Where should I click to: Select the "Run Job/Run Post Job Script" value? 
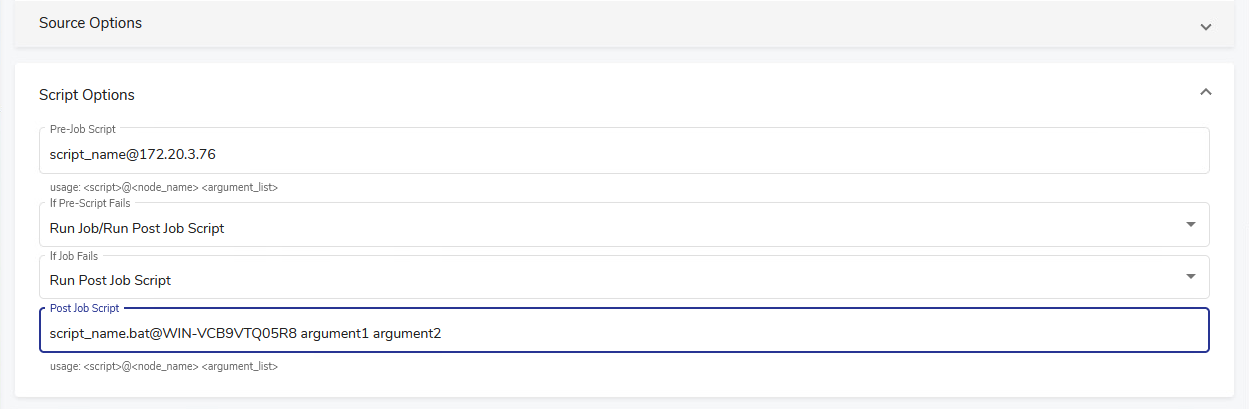[x=137, y=228]
